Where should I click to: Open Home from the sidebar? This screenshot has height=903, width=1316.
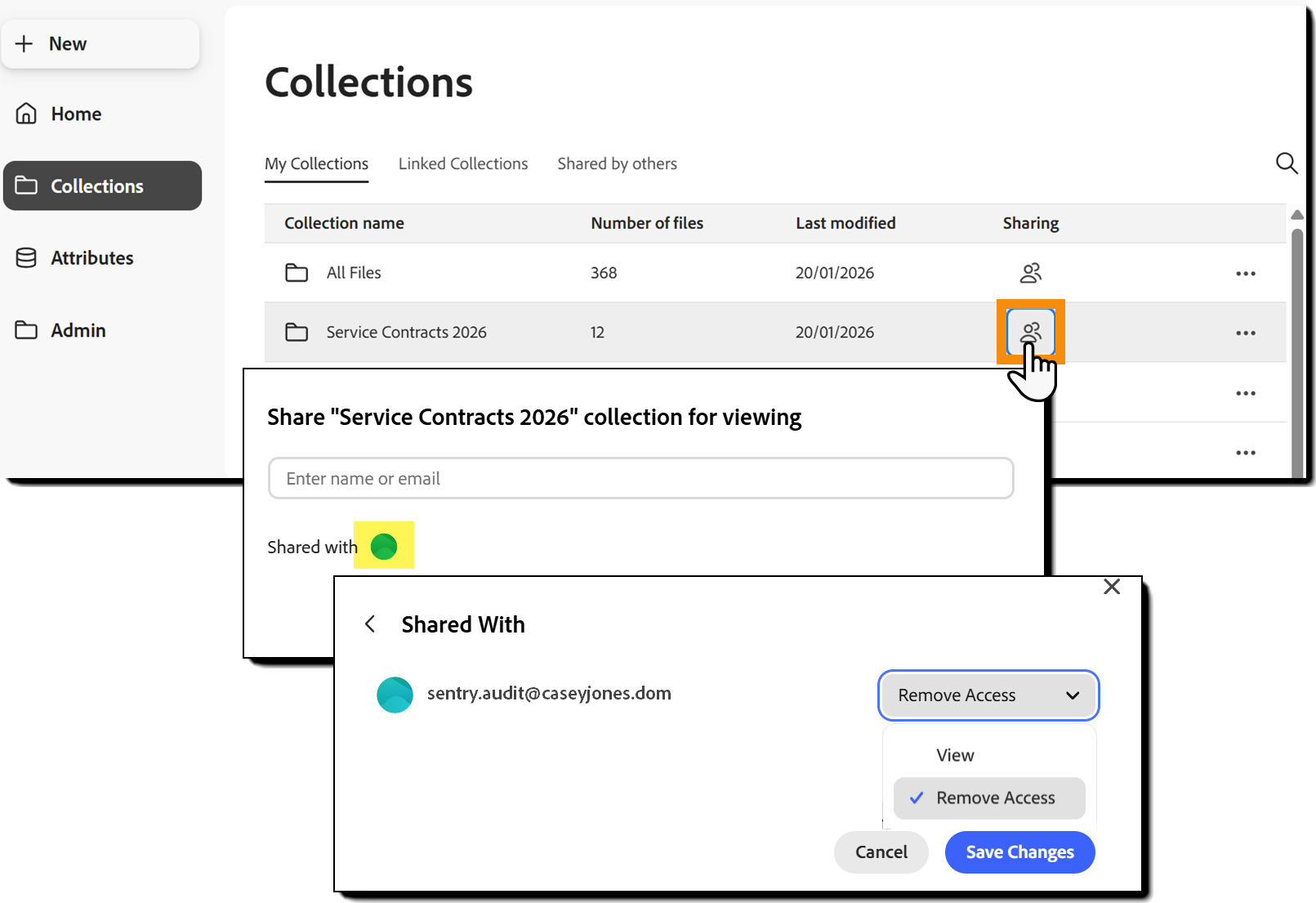coord(74,114)
